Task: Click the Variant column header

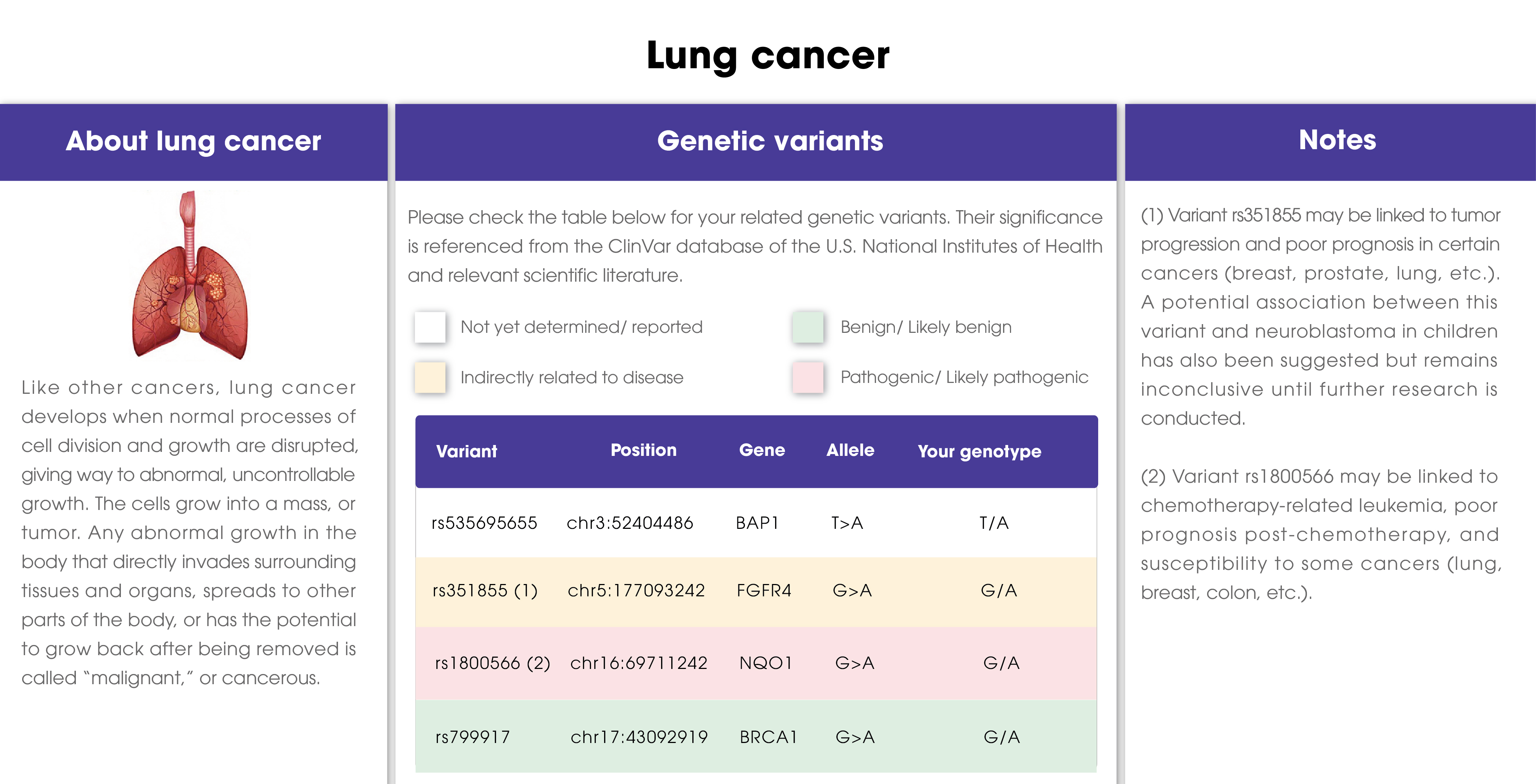Action: [x=466, y=451]
